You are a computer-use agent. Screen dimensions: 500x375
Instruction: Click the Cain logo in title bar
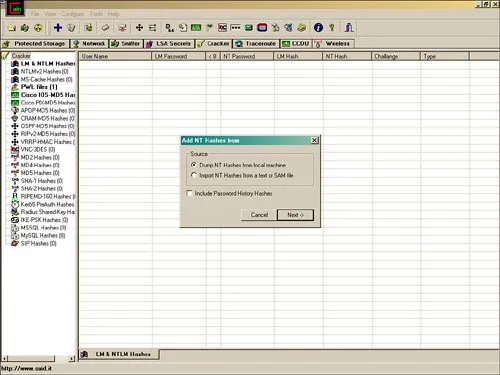point(15,8)
